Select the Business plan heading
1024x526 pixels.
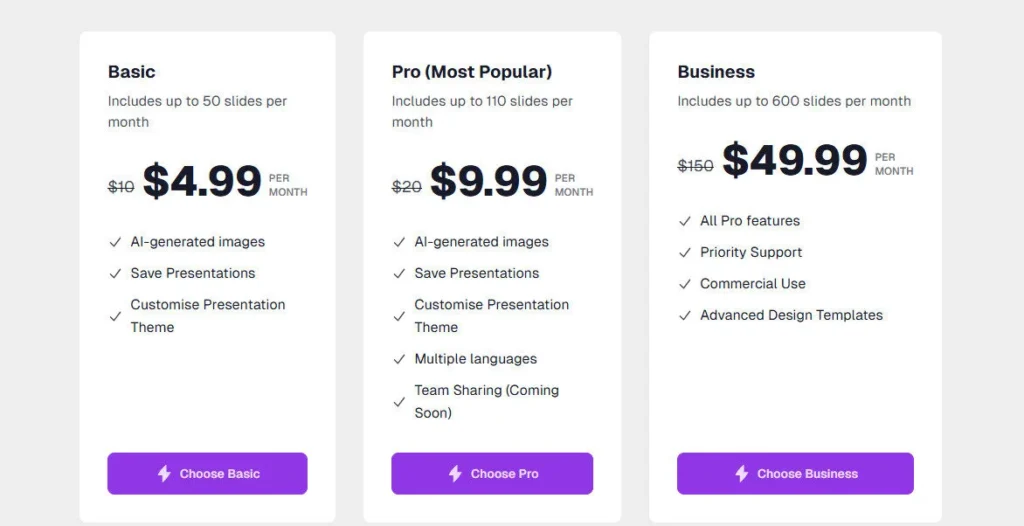pyautogui.click(x=716, y=72)
